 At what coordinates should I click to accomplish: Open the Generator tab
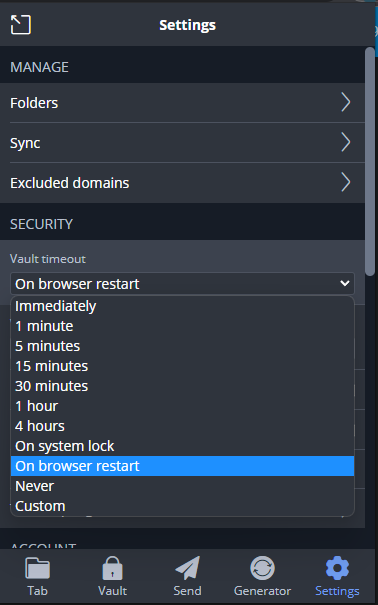point(262,576)
